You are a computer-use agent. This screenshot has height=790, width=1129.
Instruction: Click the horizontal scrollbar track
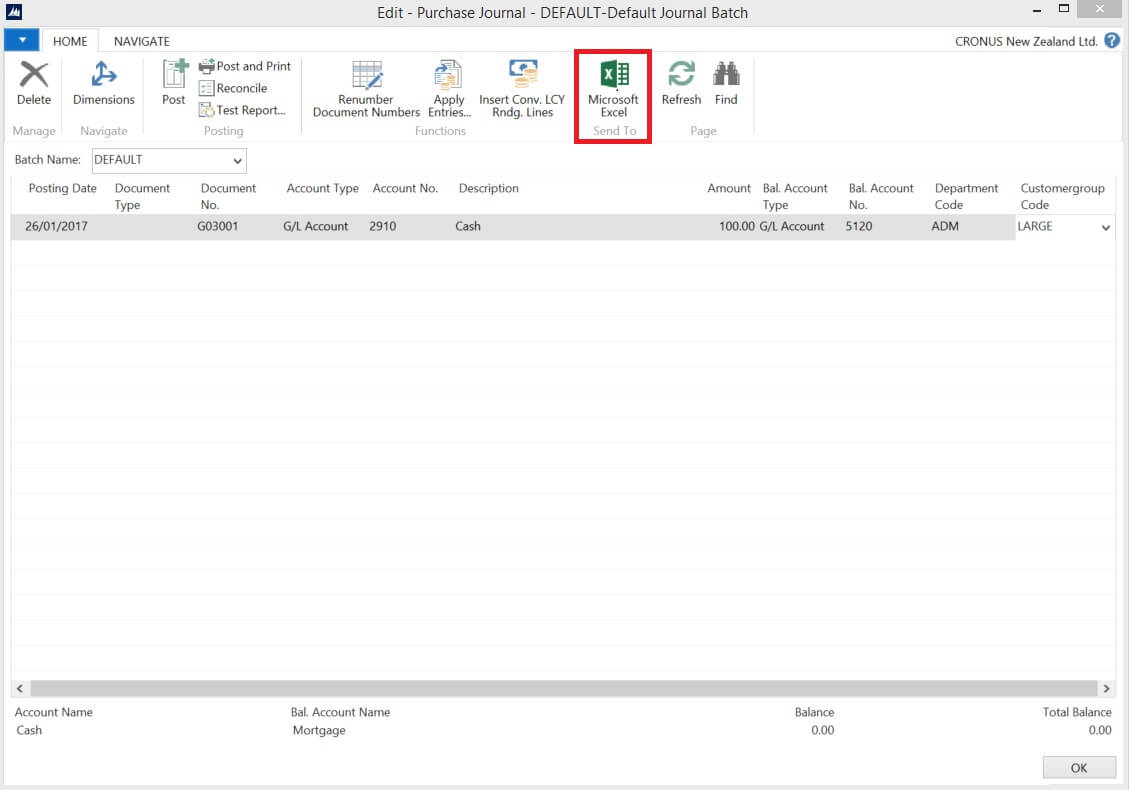point(563,688)
